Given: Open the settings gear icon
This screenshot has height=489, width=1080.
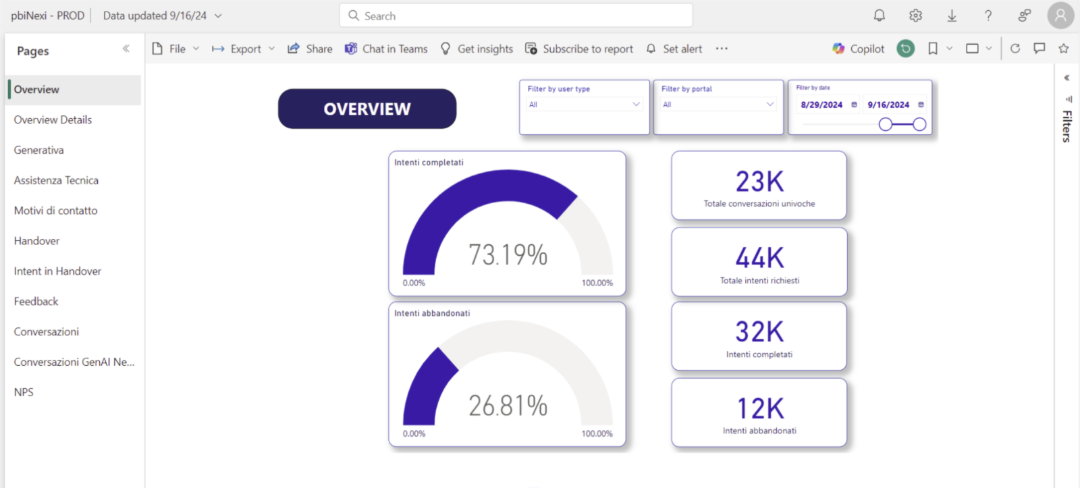Looking at the screenshot, I should point(915,16).
